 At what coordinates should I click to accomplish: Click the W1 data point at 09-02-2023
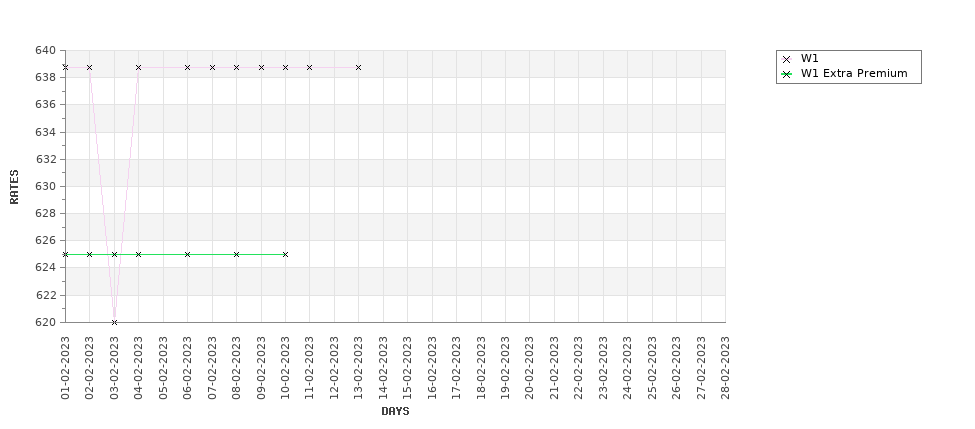tap(261, 67)
